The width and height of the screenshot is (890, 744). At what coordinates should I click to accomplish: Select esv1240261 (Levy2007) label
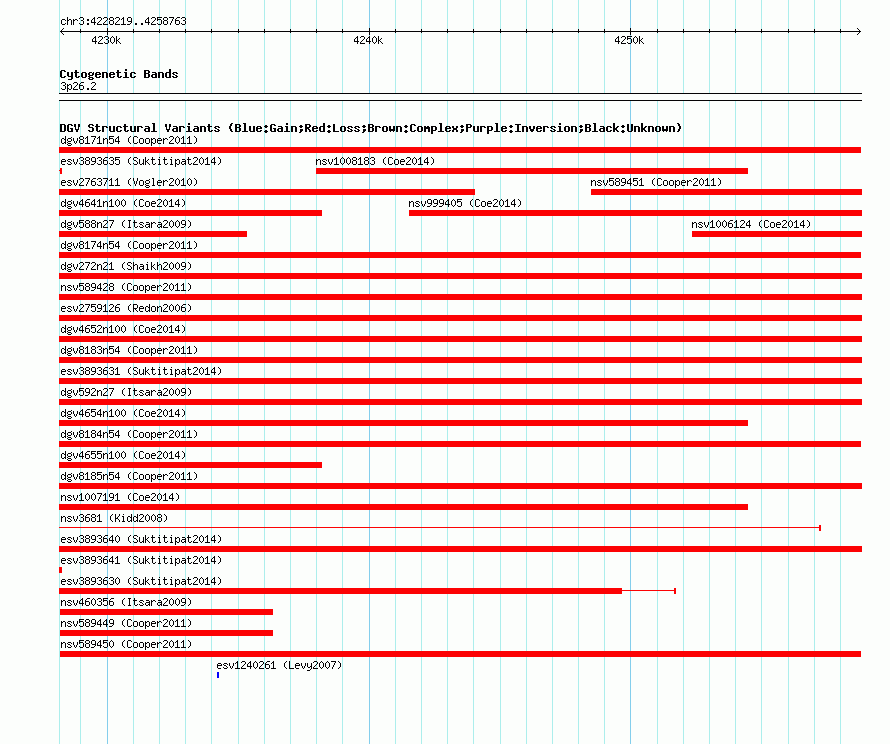(x=279, y=665)
